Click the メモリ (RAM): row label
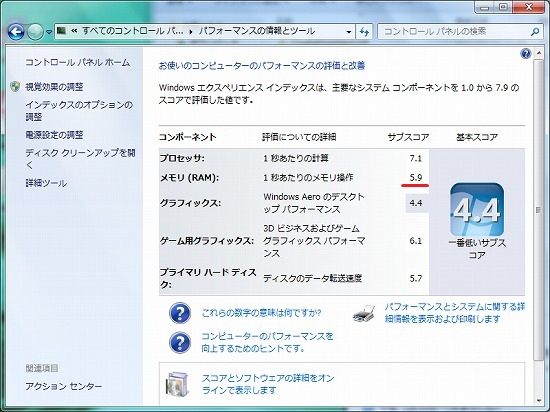This screenshot has height=412, width=550. [189, 177]
